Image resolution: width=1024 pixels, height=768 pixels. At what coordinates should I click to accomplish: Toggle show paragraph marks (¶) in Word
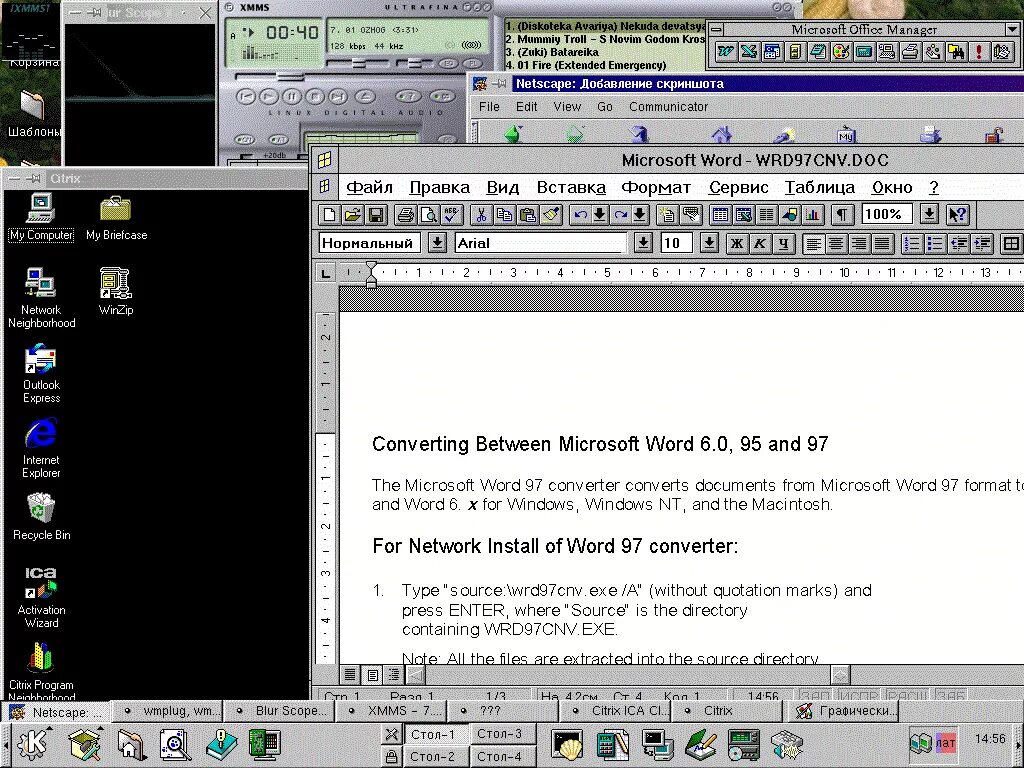click(x=842, y=214)
